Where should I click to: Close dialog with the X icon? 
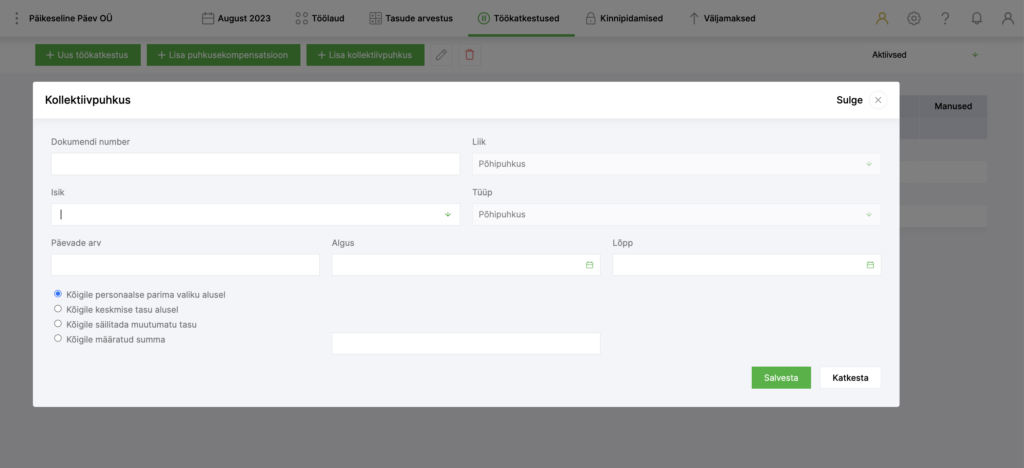point(878,100)
